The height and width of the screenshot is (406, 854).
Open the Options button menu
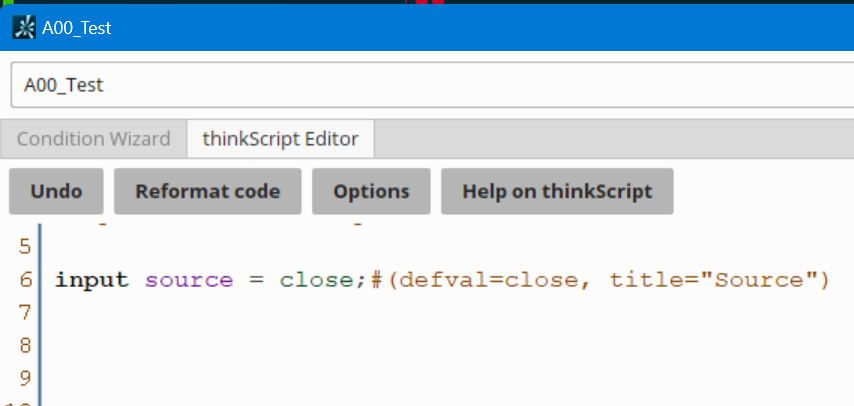(x=371, y=191)
